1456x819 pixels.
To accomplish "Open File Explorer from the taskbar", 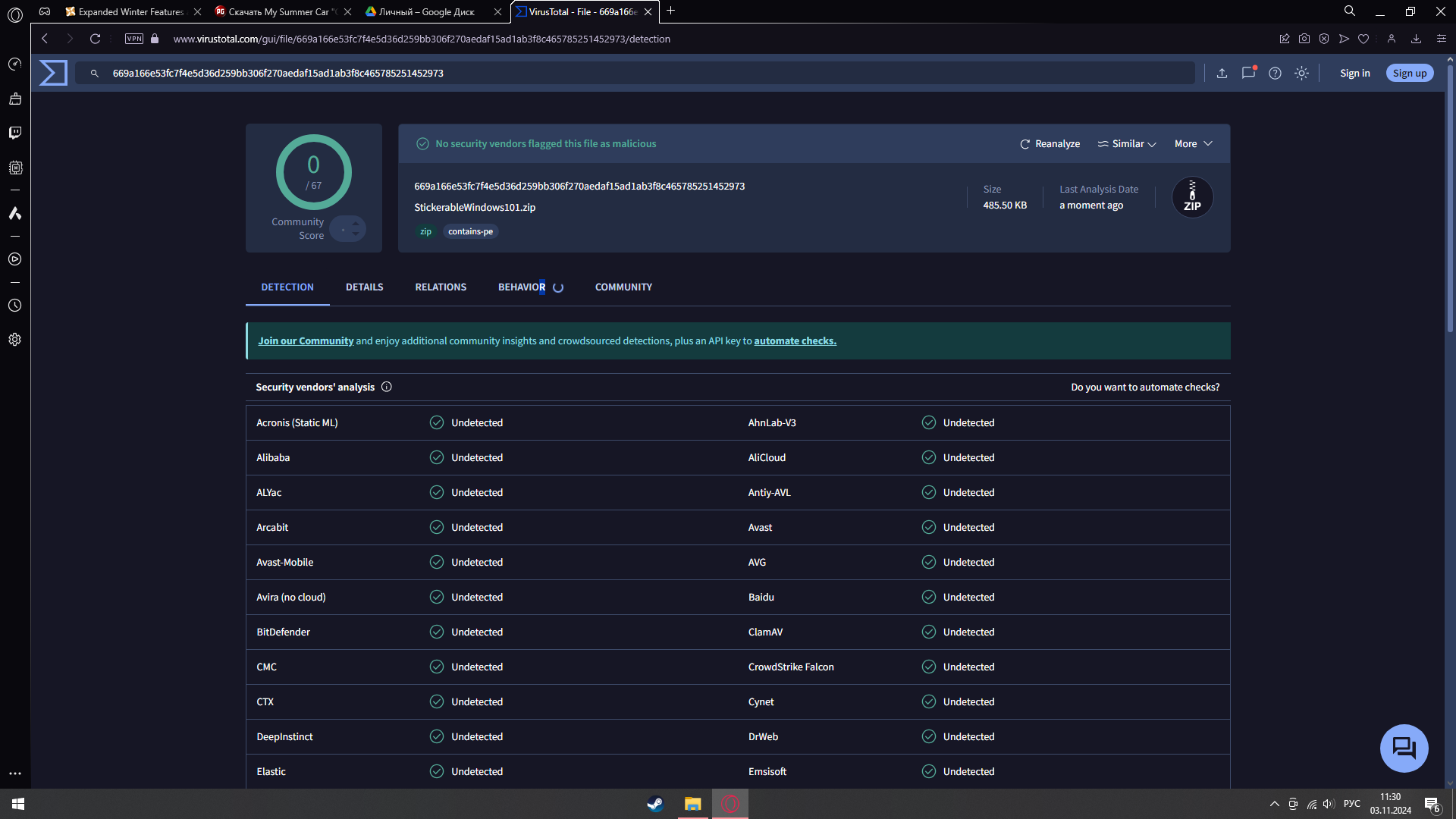I will 692,804.
